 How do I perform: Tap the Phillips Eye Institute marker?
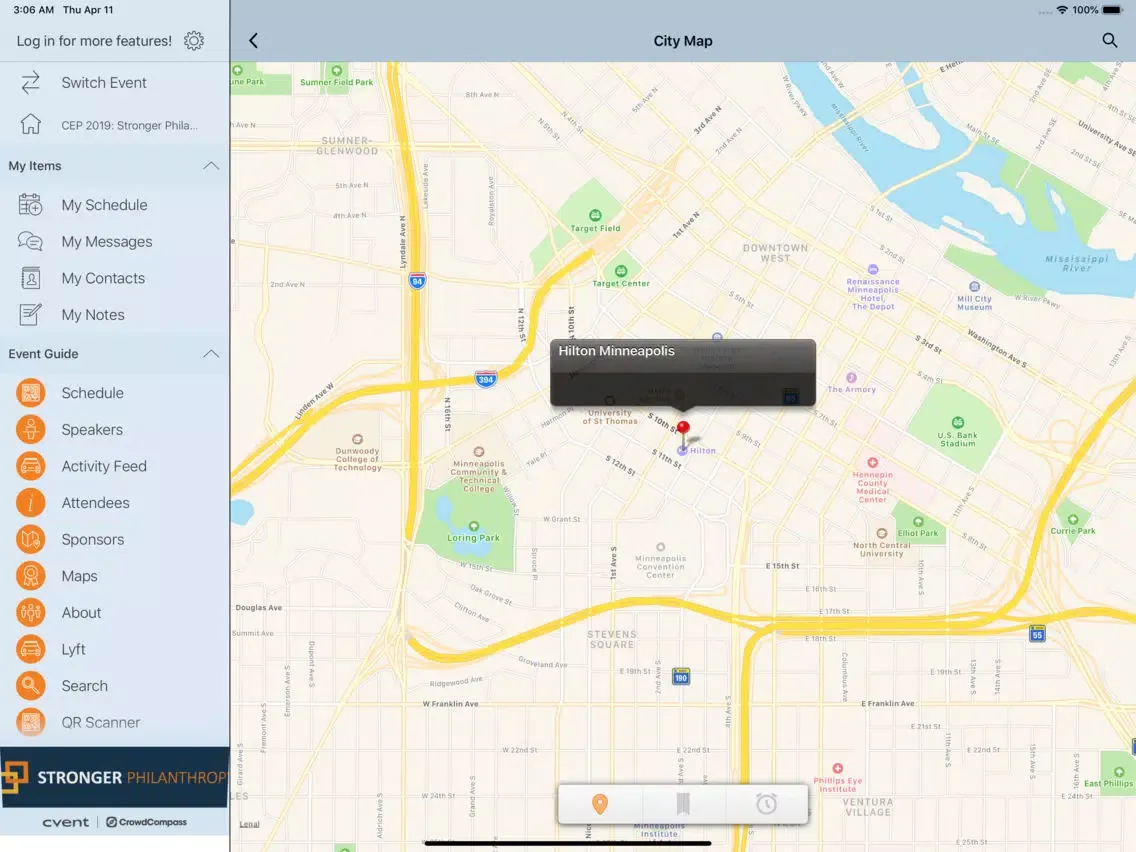tap(838, 768)
